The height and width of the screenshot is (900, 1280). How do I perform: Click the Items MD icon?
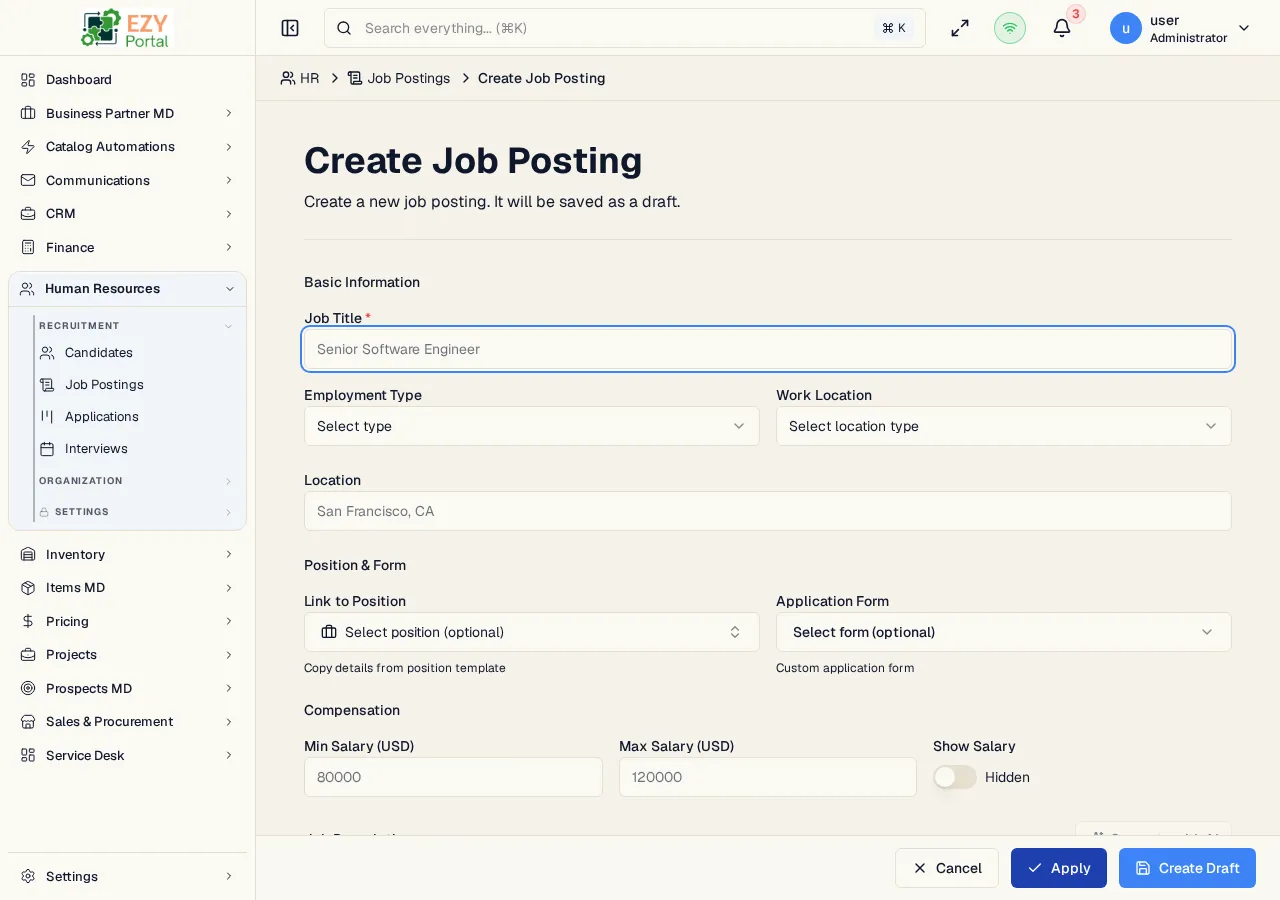coord(28,588)
